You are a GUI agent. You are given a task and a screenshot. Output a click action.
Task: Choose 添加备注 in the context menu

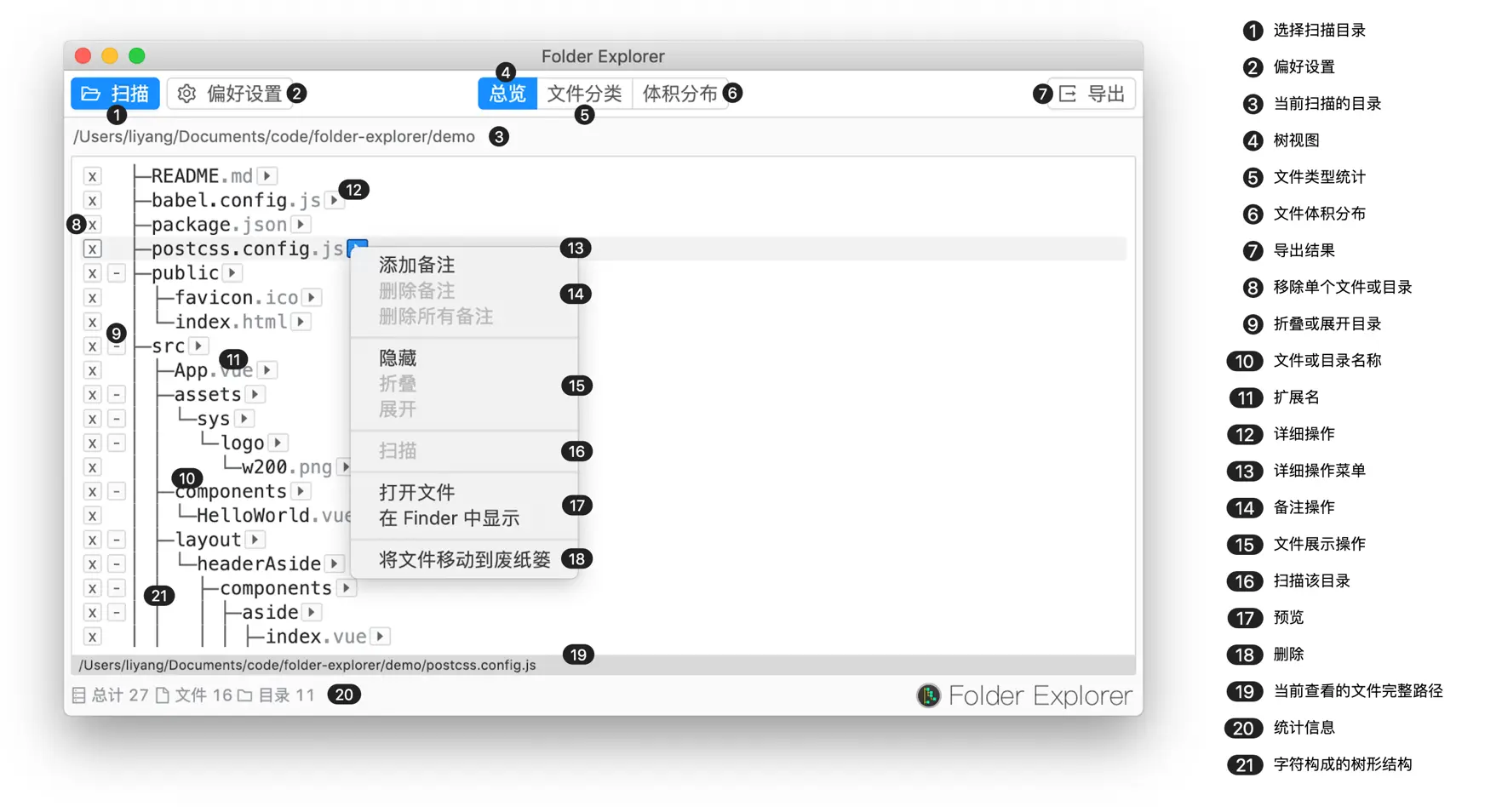tap(416, 266)
